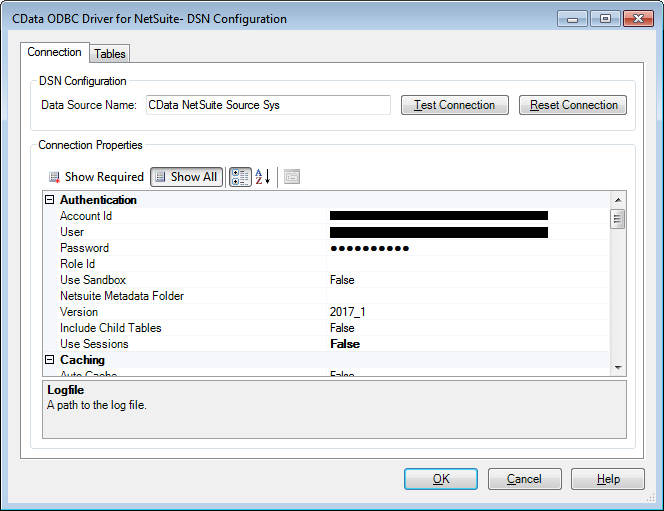664x511 pixels.
Task: Select the Connection tab
Action: [55, 53]
